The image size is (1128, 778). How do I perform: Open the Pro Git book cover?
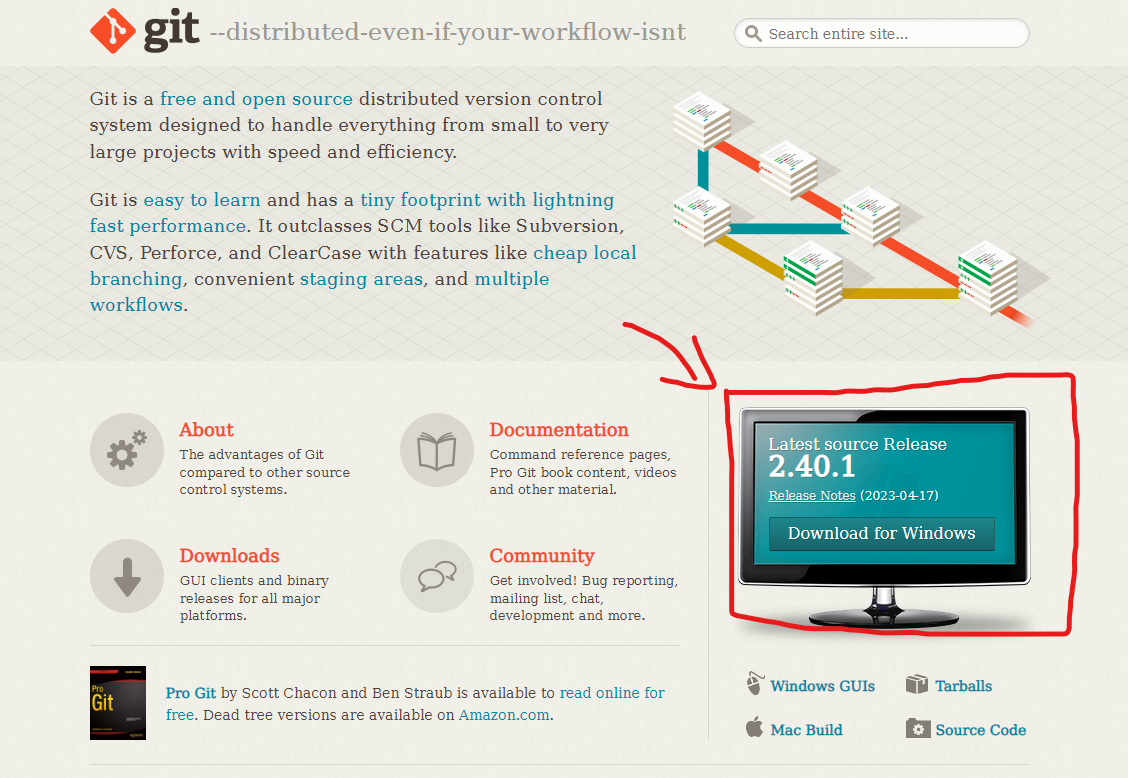(118, 703)
